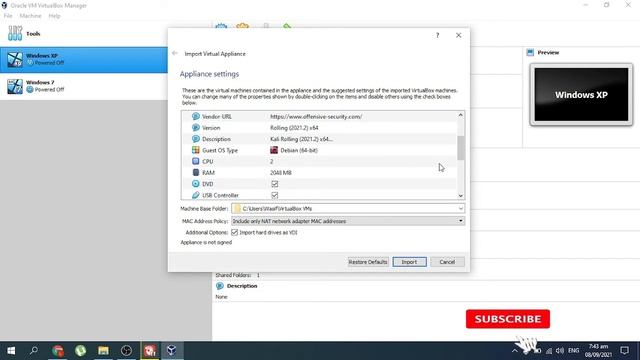The image size is (640, 360).
Task: Click the dialog help question mark
Action: pyautogui.click(x=438, y=36)
